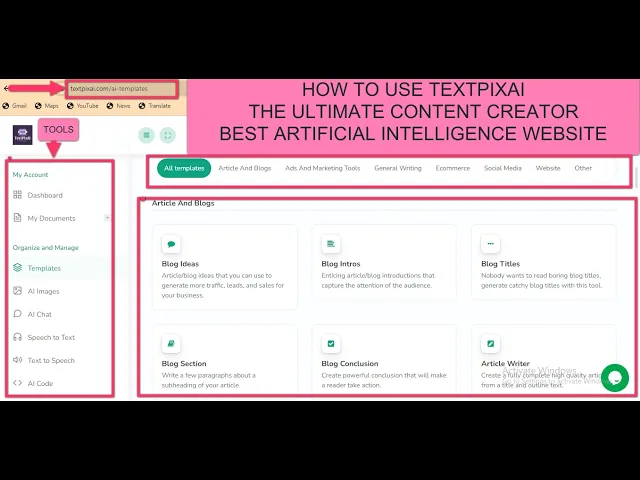The width and height of the screenshot is (640, 480).
Task: Click the Blog Ideas description text
Action: tap(223, 285)
